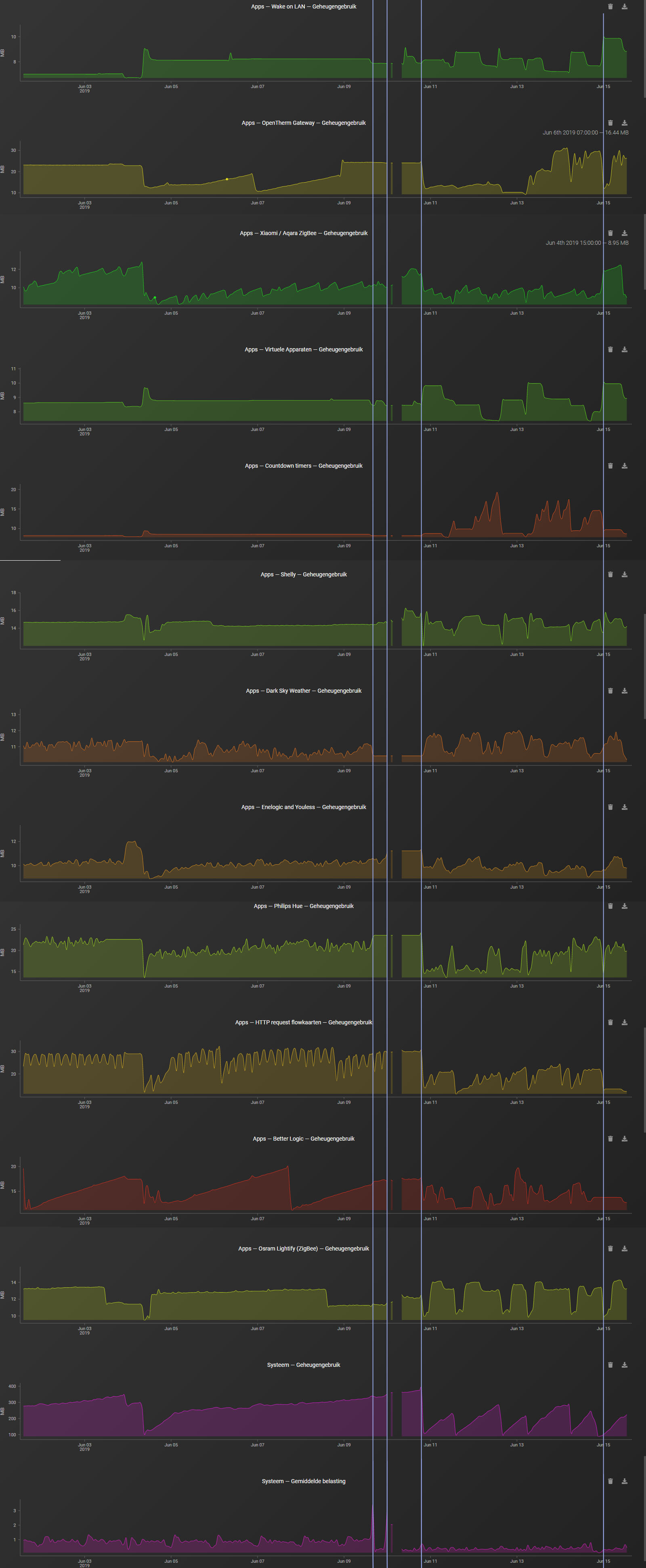Select the 'Apps — Philips Hue — Geheugengebruik' title

304,906
